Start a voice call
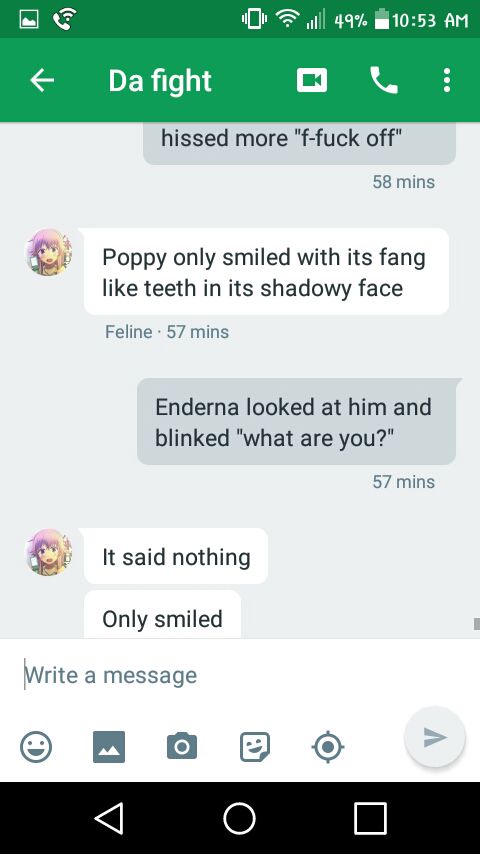The width and height of the screenshot is (480, 854). point(384,81)
